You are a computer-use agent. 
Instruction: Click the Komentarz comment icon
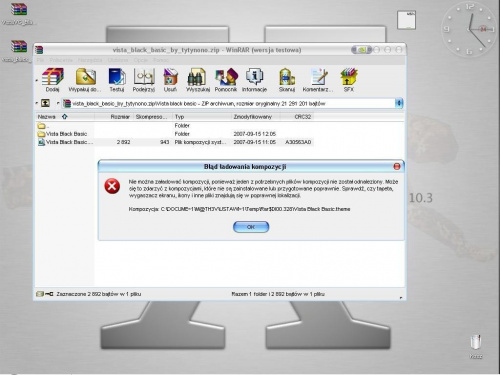tap(318, 80)
